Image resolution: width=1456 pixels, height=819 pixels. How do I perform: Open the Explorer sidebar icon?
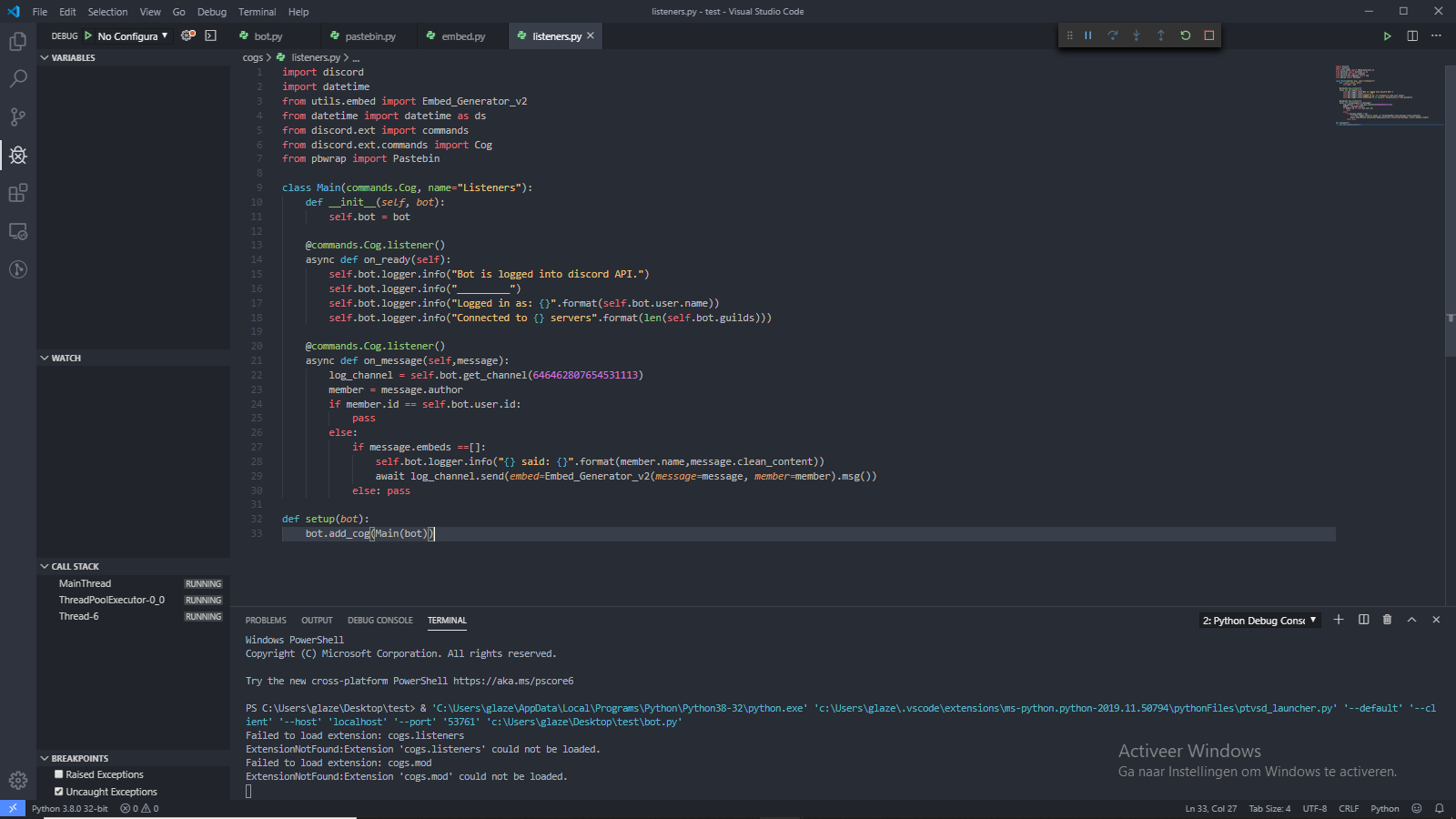18,40
